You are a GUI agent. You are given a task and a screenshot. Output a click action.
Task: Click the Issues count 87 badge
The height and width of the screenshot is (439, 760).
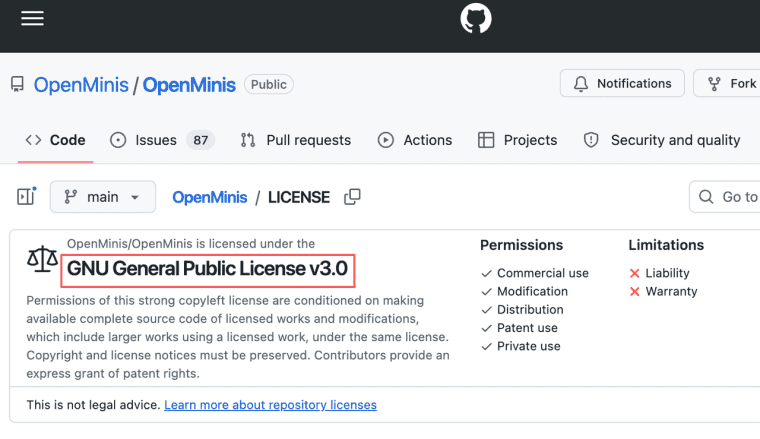(x=201, y=140)
